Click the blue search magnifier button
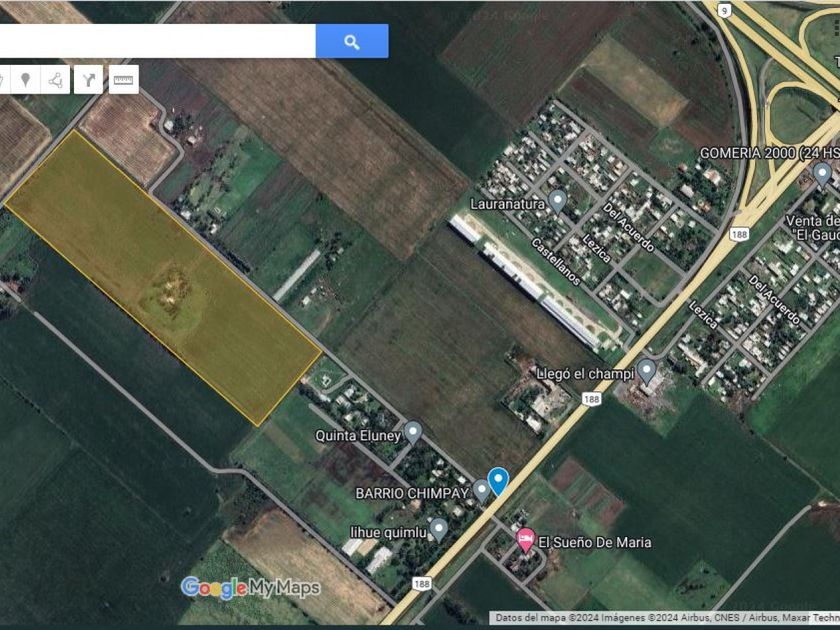 point(352,41)
